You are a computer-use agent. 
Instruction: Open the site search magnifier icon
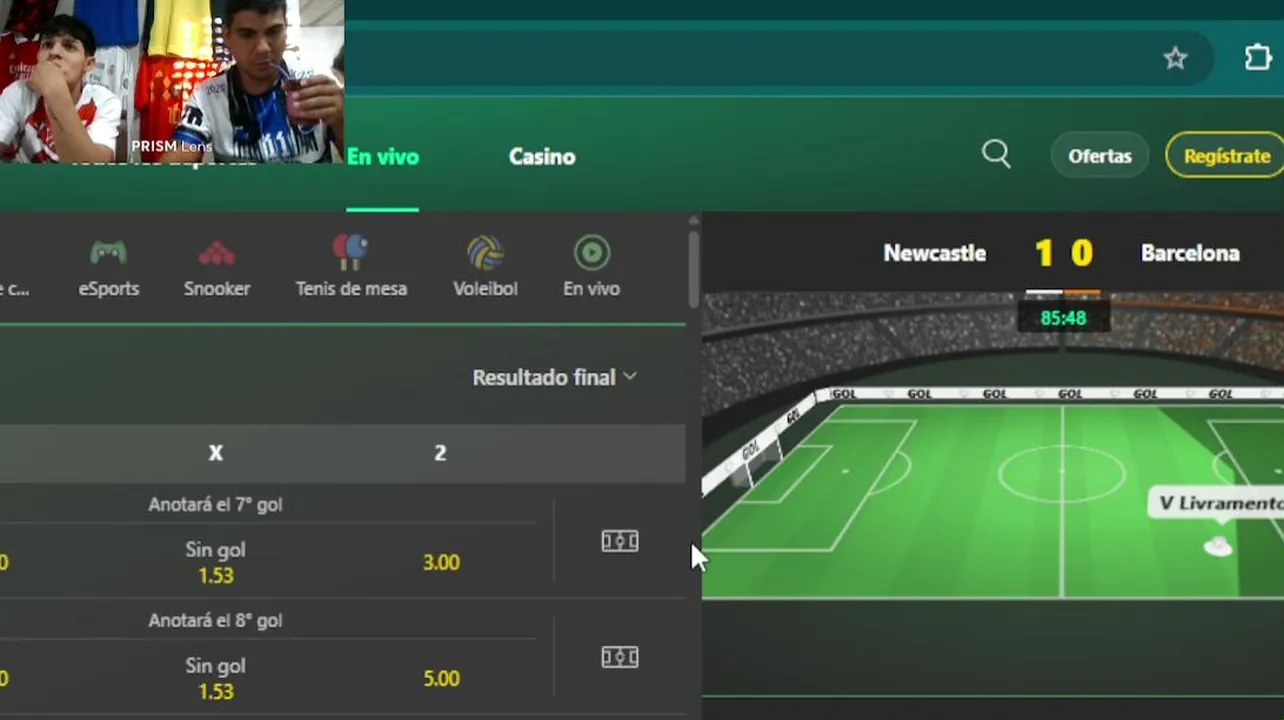[x=996, y=154]
